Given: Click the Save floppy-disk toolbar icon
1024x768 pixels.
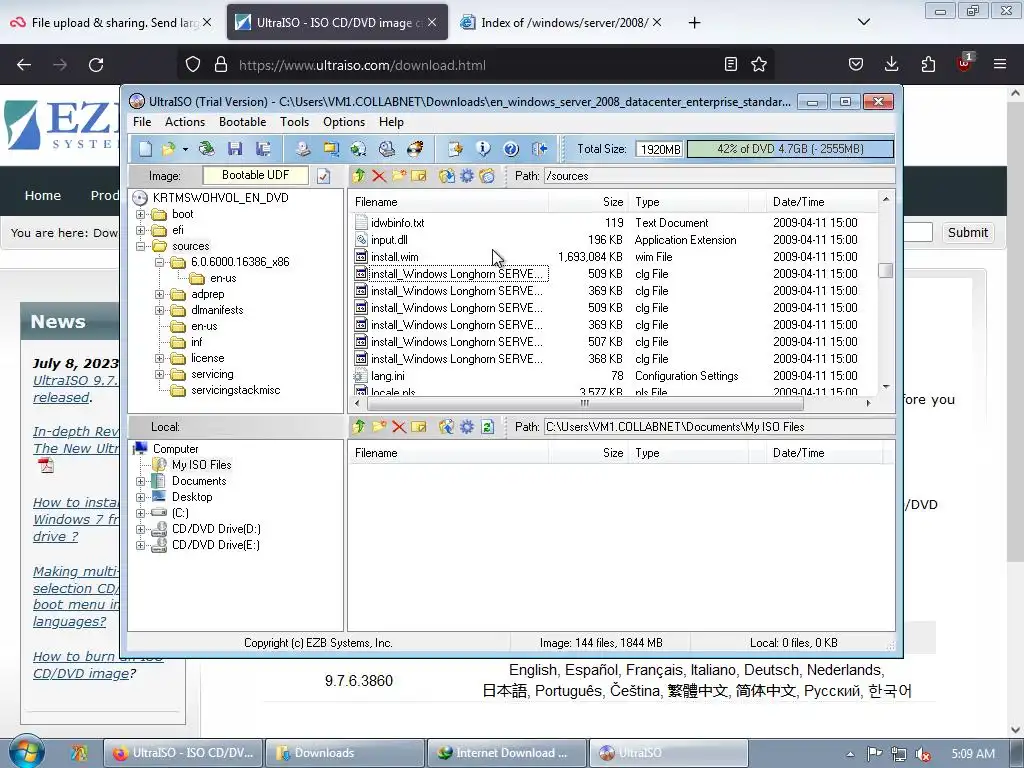Looking at the screenshot, I should click(235, 149).
